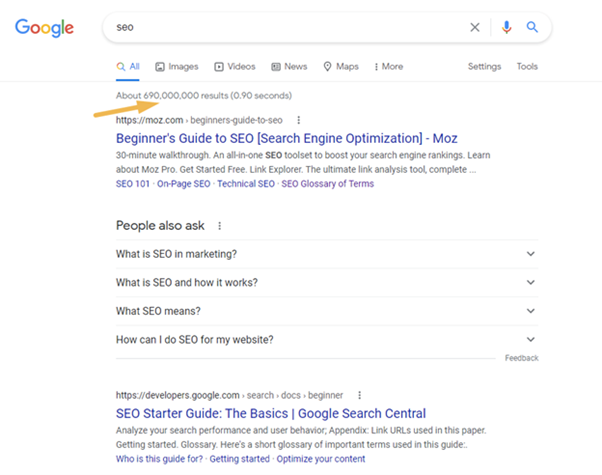Switch to the Videos tab
The image size is (602, 475).
point(235,67)
